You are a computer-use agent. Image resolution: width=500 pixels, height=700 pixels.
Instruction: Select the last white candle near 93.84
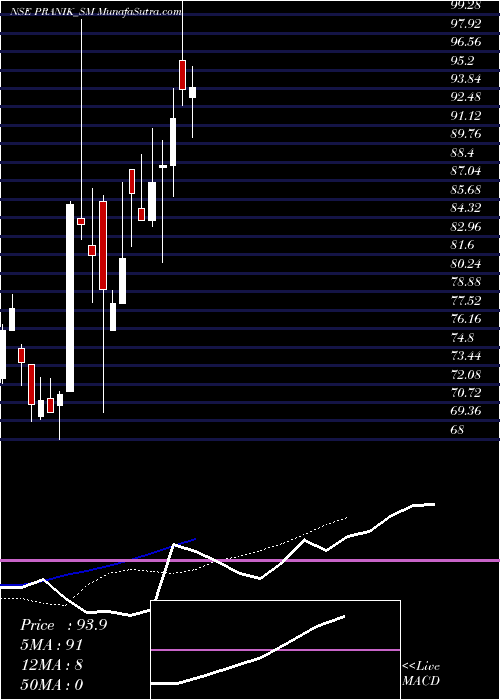point(192,92)
